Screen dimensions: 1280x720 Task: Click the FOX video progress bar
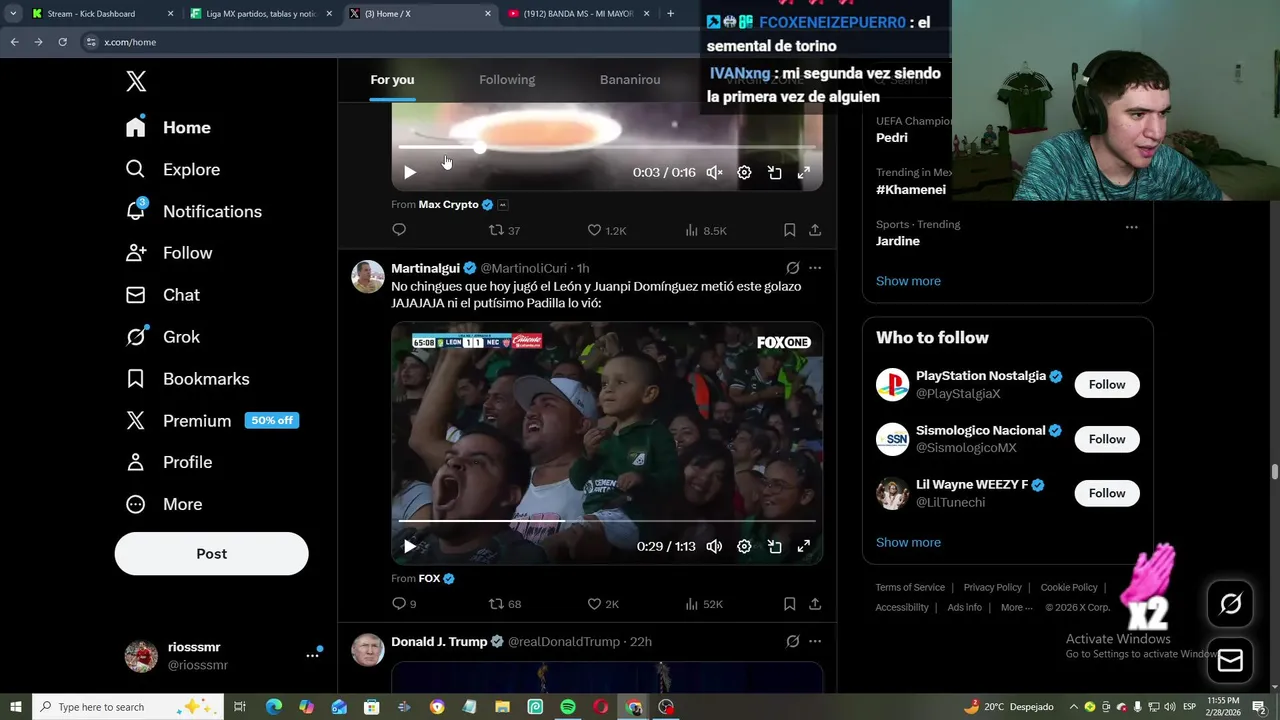[x=607, y=521]
